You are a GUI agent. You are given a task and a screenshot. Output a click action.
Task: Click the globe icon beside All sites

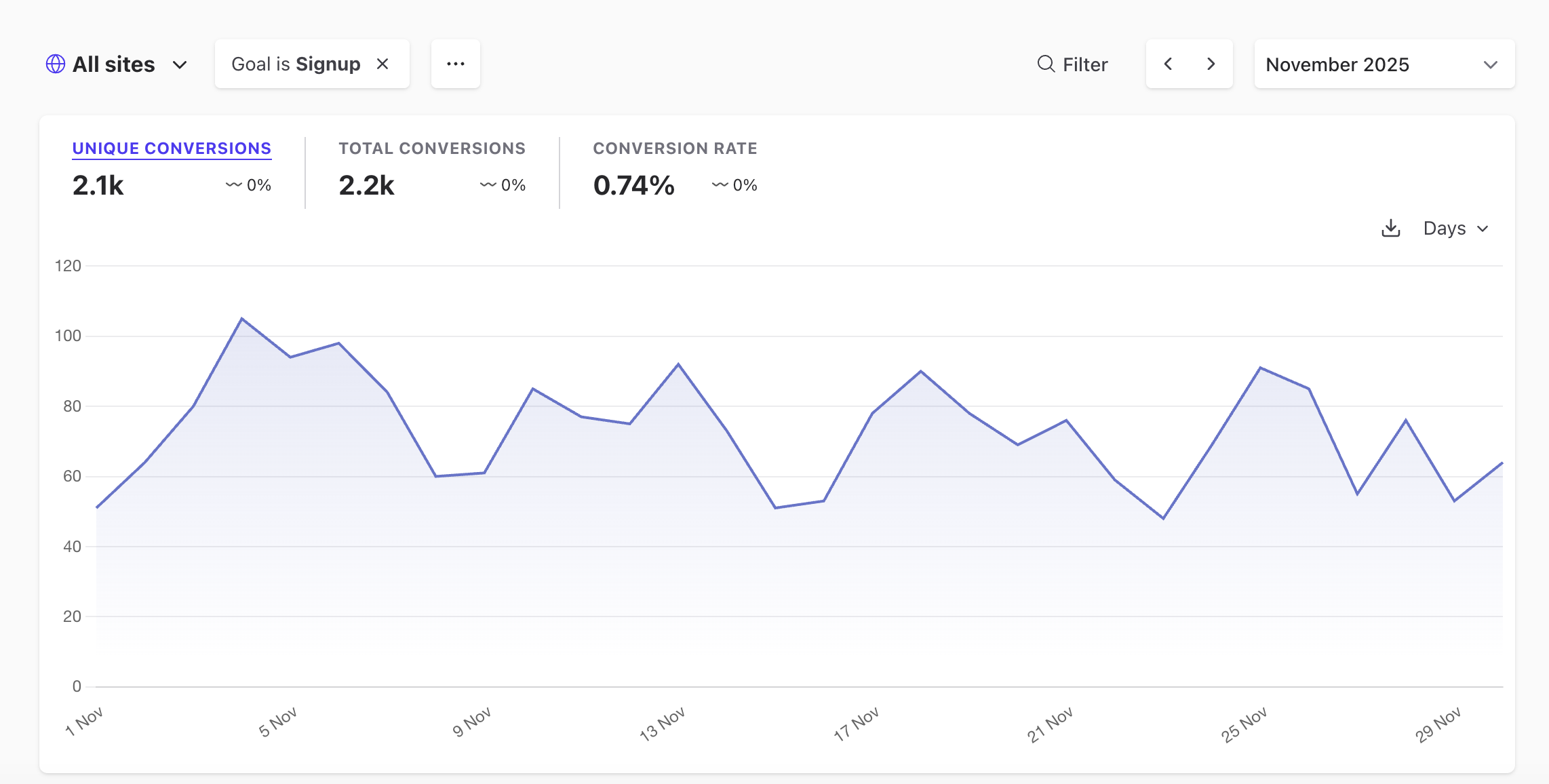pyautogui.click(x=56, y=64)
